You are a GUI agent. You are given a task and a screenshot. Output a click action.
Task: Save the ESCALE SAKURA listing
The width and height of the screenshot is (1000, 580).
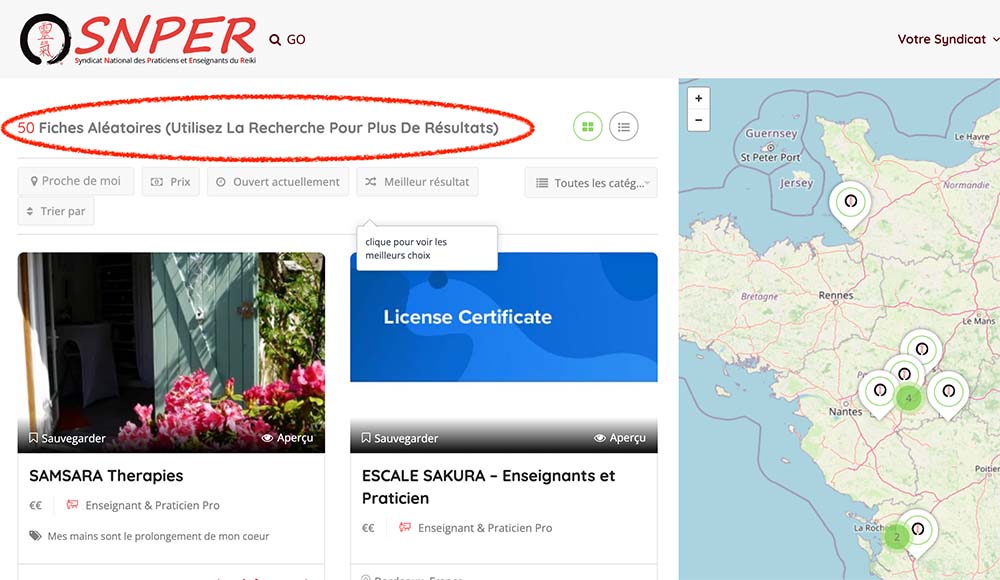pos(400,438)
